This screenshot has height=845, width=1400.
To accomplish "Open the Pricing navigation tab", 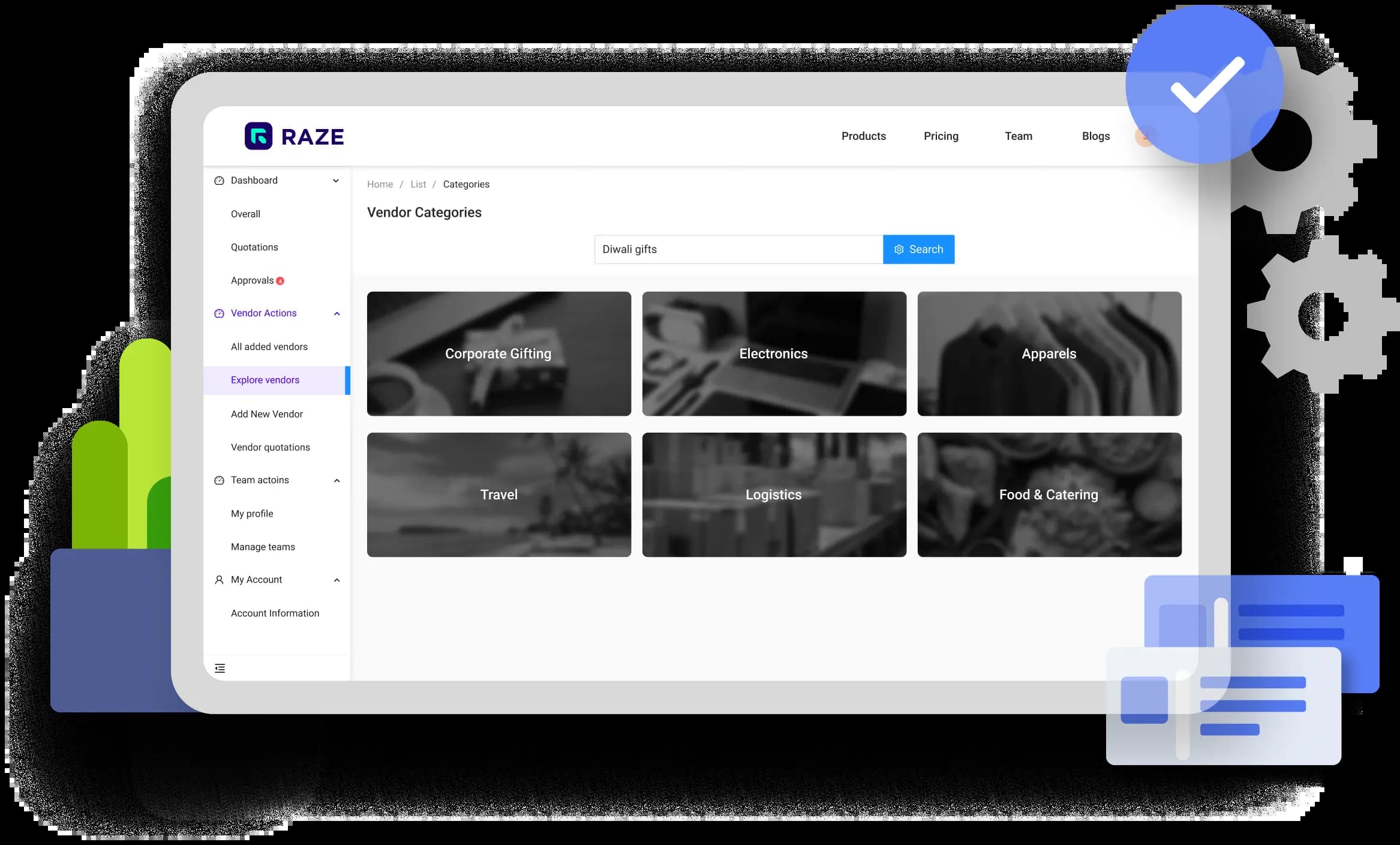I will tap(941, 136).
